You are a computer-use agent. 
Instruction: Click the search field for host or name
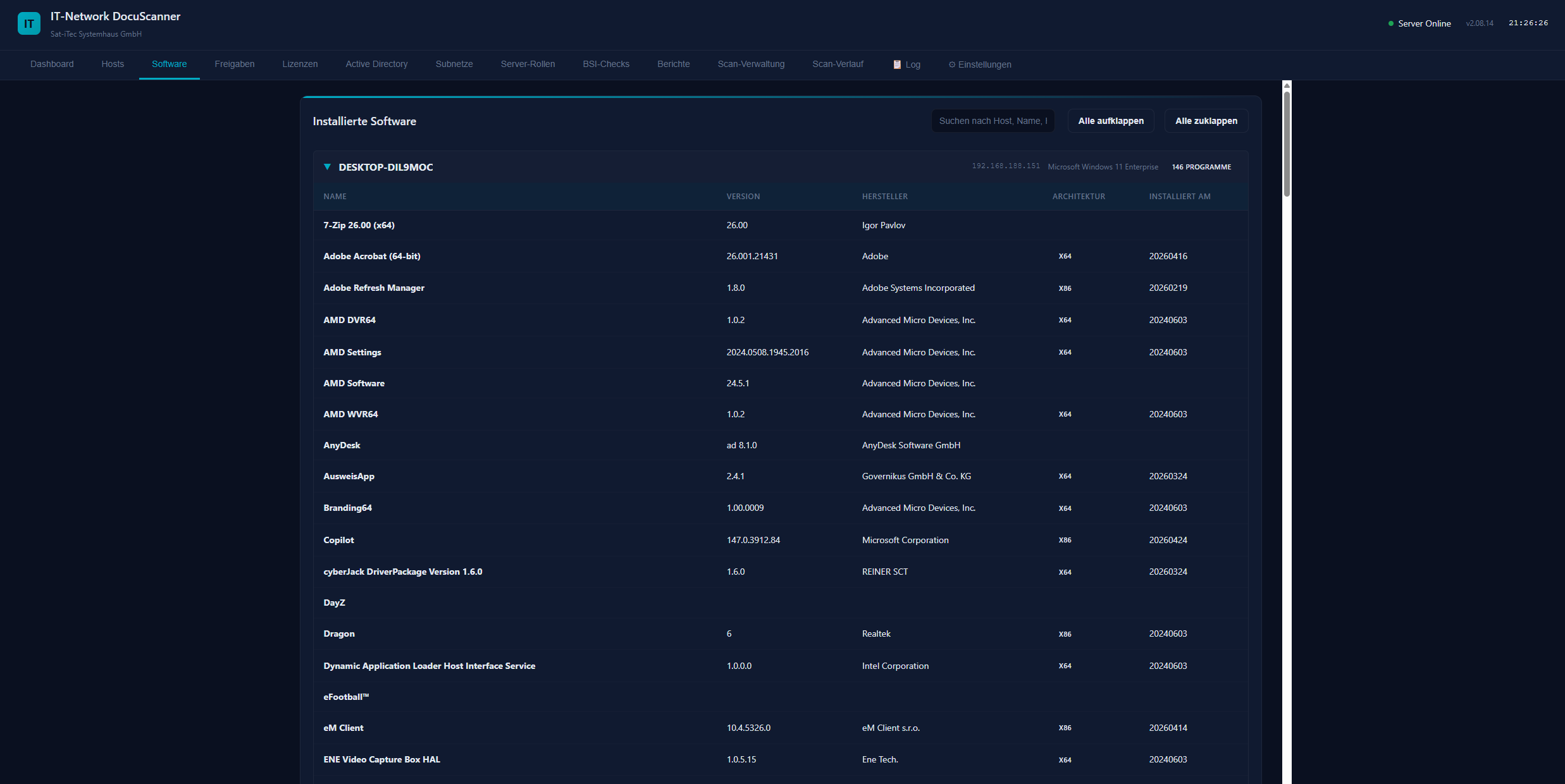coord(993,120)
